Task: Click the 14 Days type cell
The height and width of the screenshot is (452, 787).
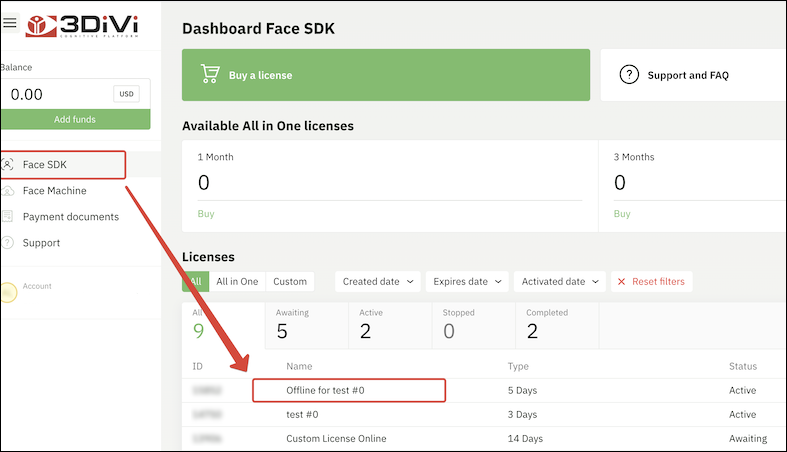Action: pyautogui.click(x=525, y=438)
